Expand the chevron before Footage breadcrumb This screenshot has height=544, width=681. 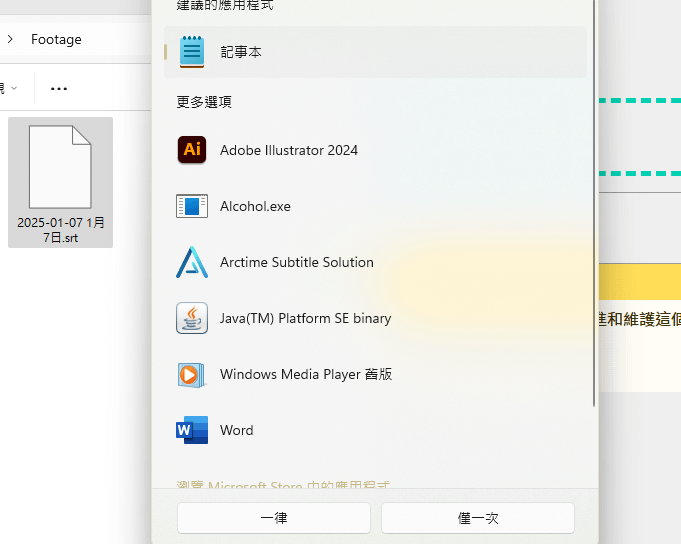pos(10,39)
